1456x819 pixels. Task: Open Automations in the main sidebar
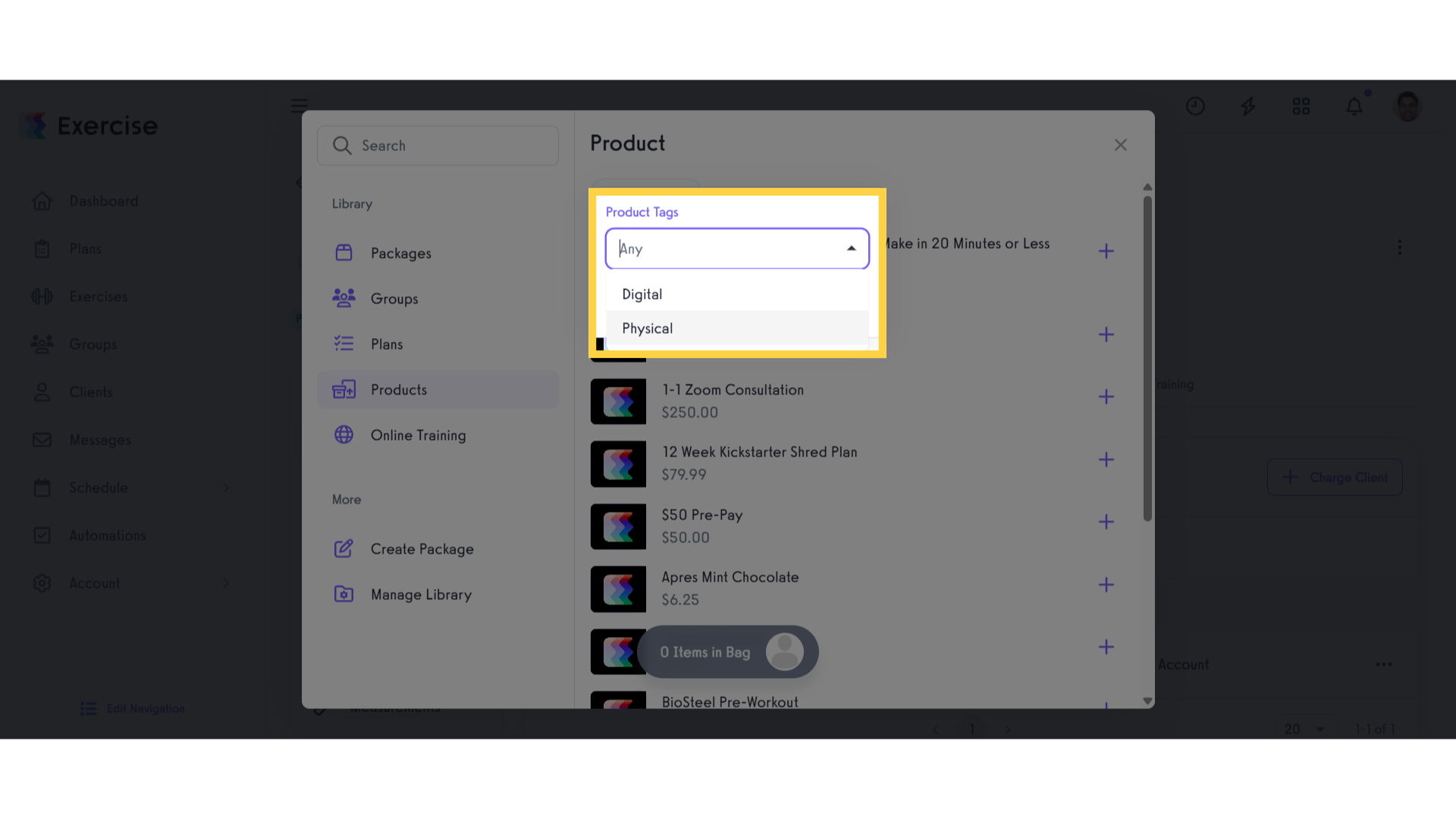[x=108, y=535]
